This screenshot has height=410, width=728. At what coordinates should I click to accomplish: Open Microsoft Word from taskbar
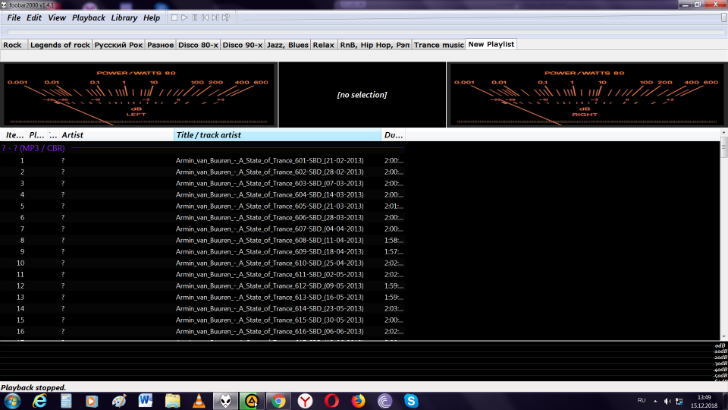(145, 401)
